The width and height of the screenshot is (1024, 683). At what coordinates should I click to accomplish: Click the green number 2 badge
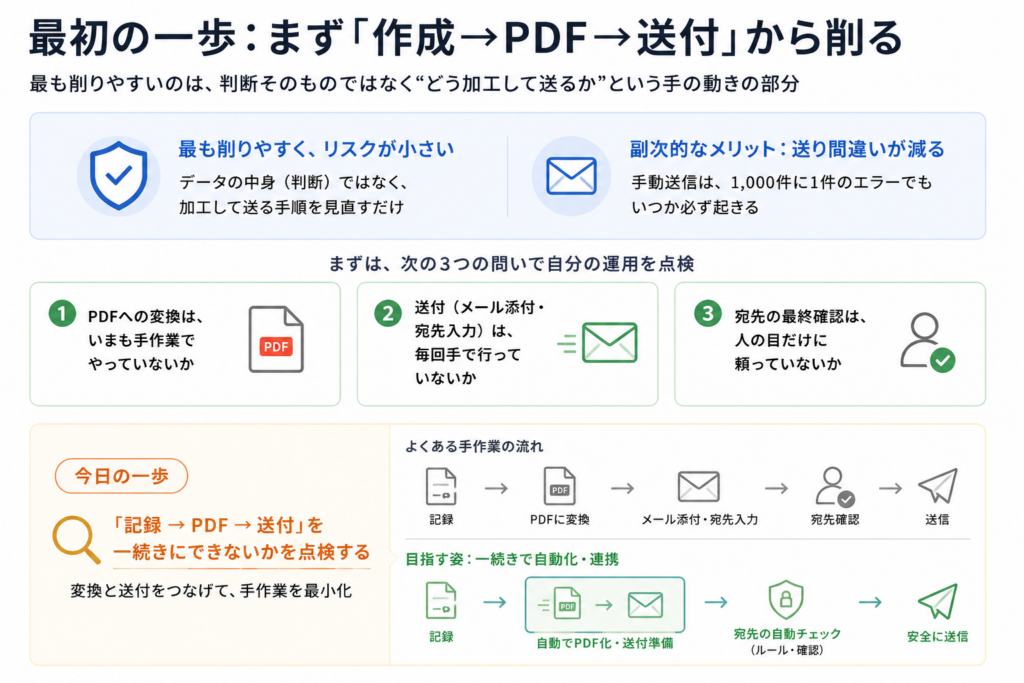(388, 313)
